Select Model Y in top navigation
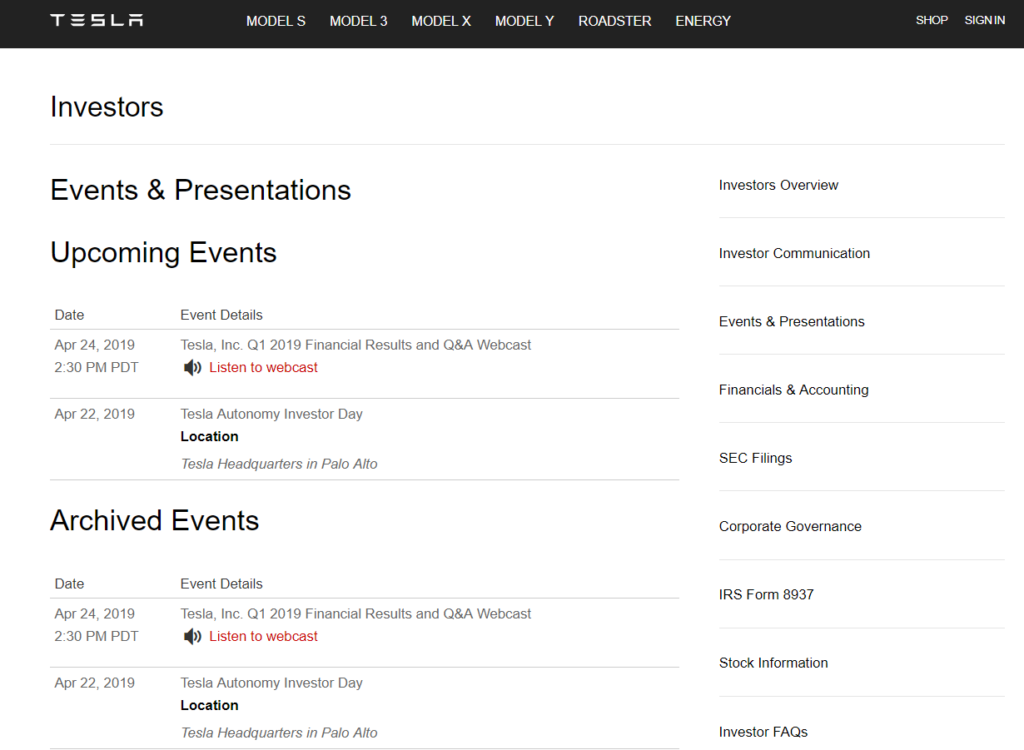Viewport: 1024px width, 750px height. (x=524, y=21)
